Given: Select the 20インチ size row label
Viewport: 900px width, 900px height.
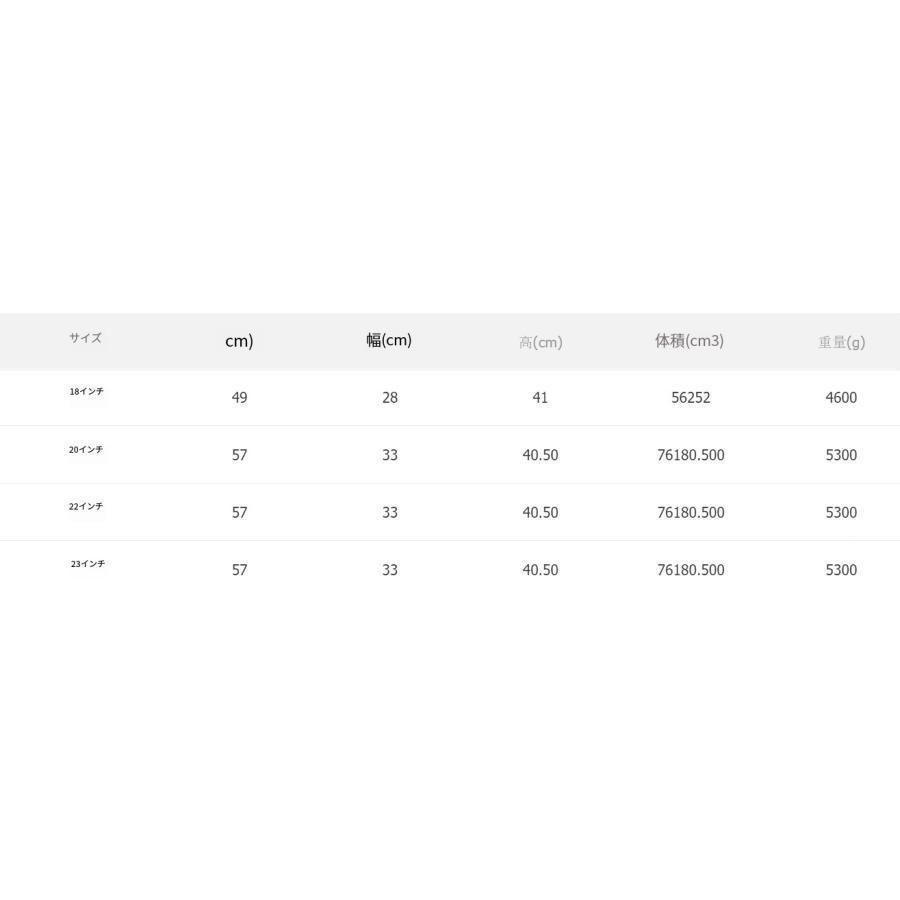Looking at the screenshot, I should pyautogui.click(x=86, y=449).
